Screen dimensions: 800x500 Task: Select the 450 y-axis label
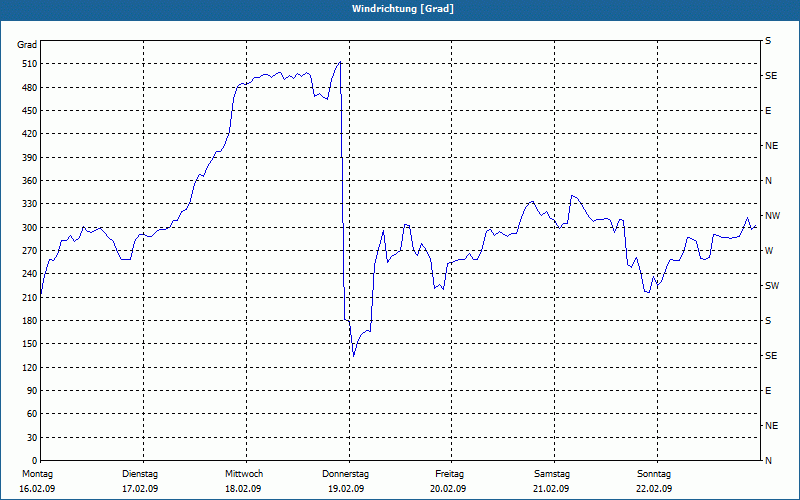click(30, 111)
